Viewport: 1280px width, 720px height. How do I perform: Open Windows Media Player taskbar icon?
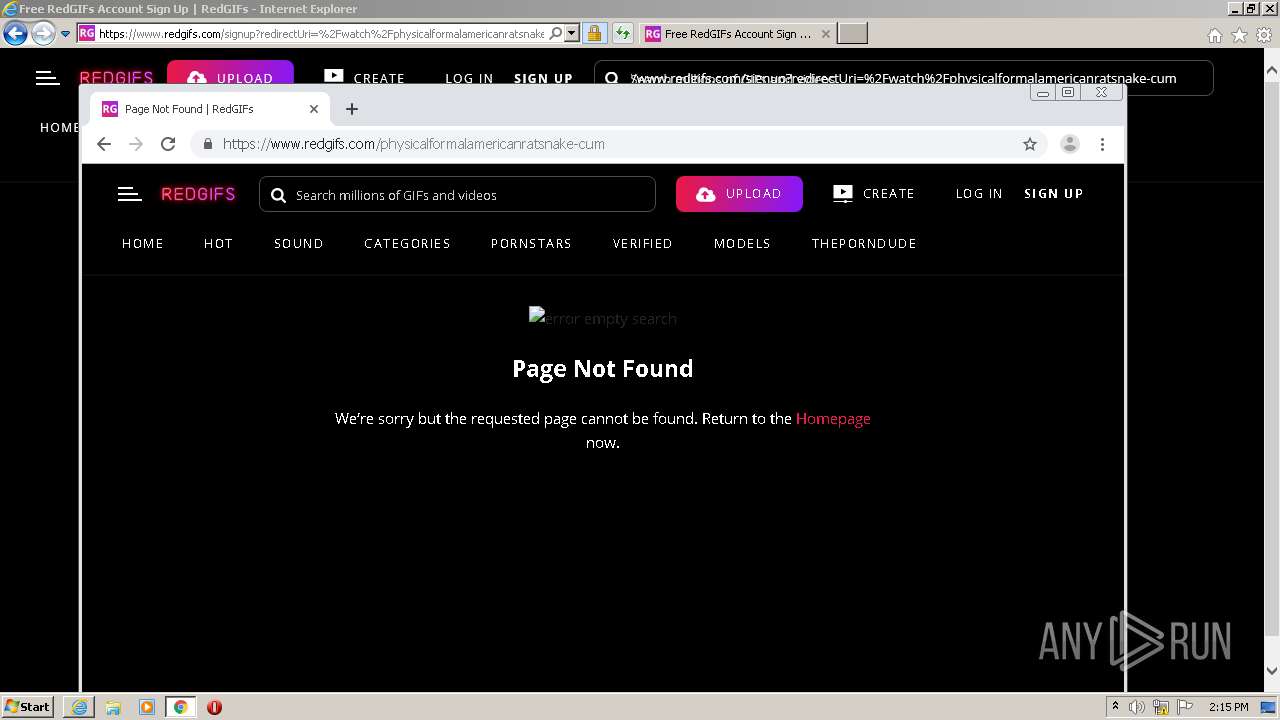coord(147,707)
